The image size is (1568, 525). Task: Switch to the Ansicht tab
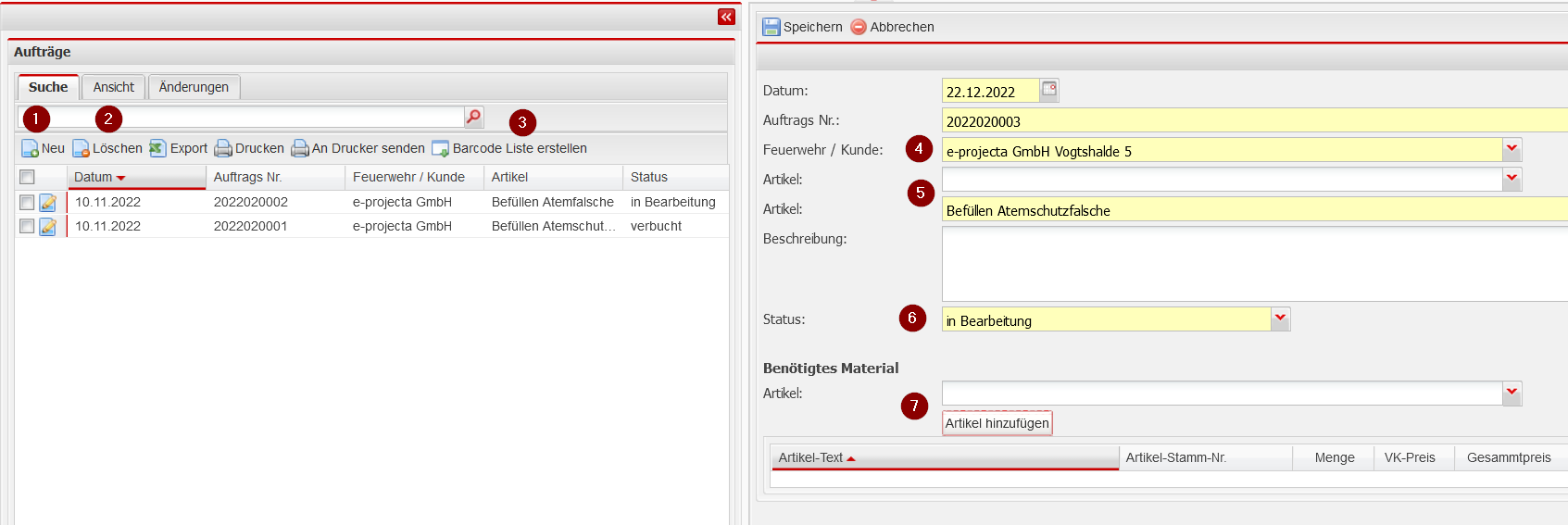(113, 87)
